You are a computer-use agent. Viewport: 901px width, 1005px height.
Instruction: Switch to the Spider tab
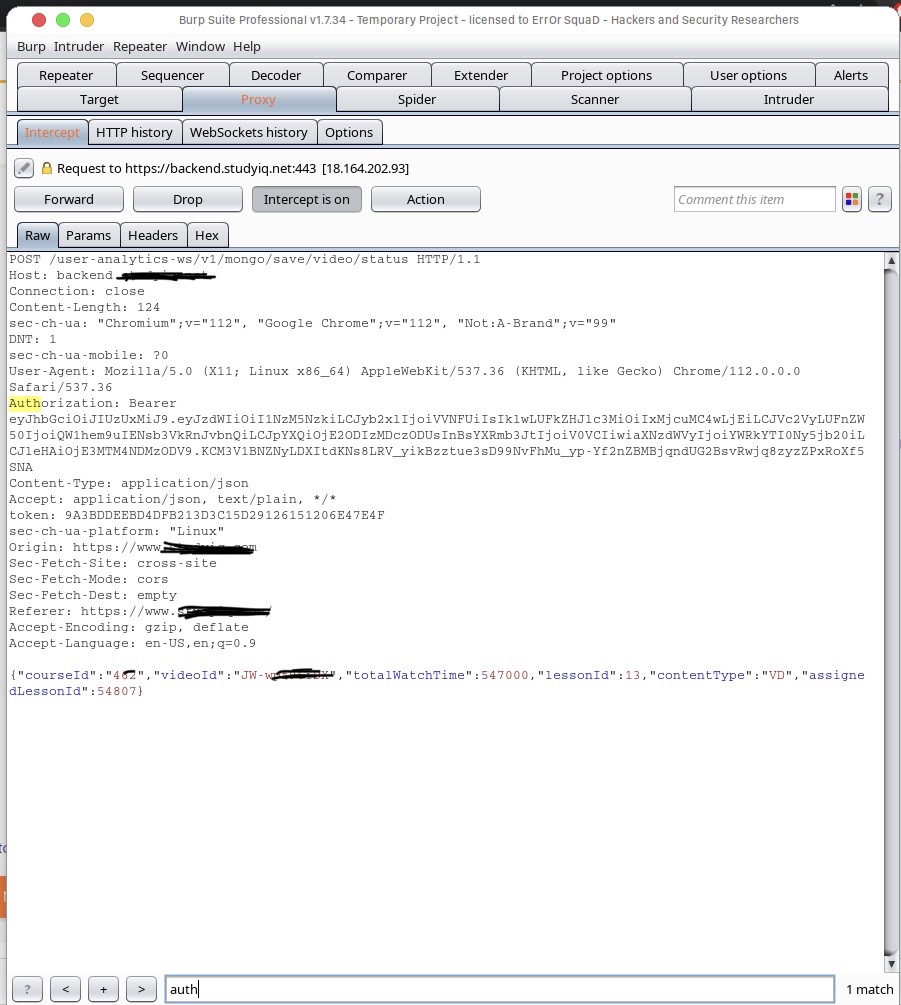click(417, 99)
